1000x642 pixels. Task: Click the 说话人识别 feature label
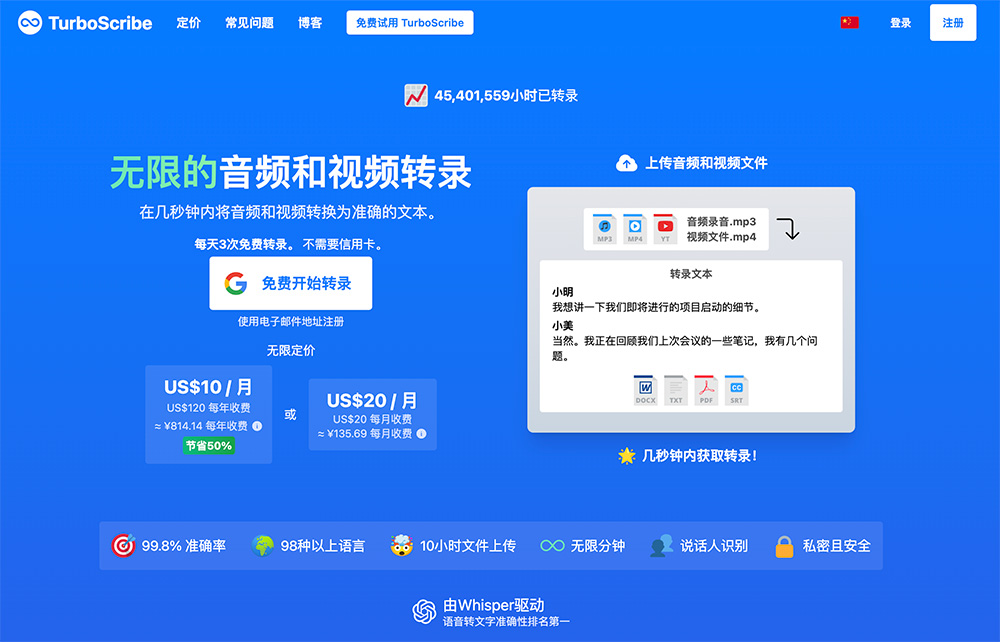(x=714, y=546)
